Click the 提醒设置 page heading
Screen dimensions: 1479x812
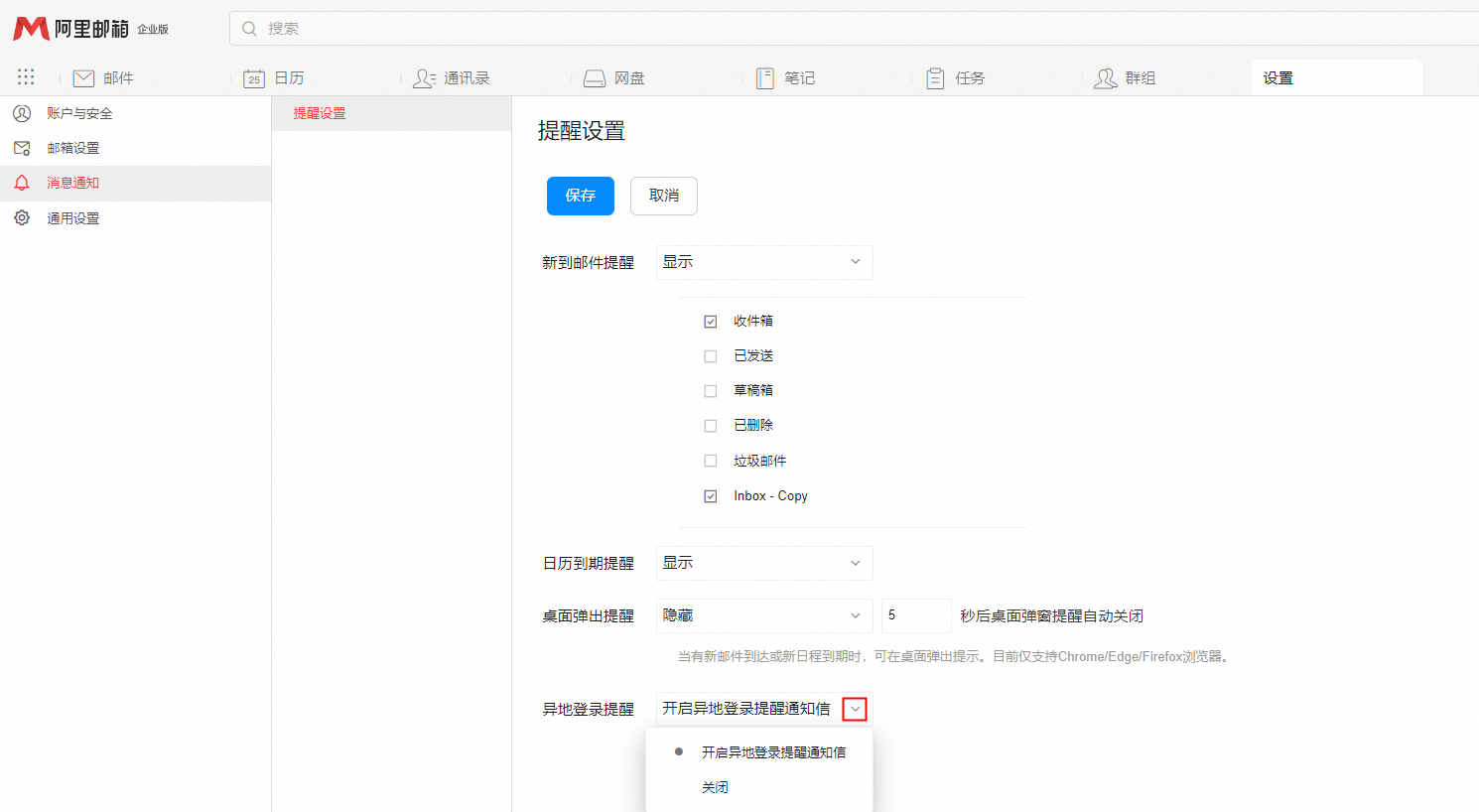(x=582, y=131)
